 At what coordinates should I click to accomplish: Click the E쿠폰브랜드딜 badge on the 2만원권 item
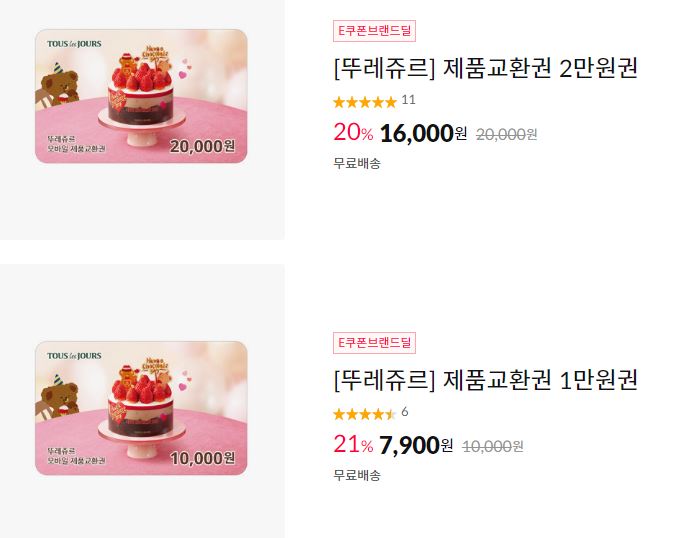tap(374, 31)
